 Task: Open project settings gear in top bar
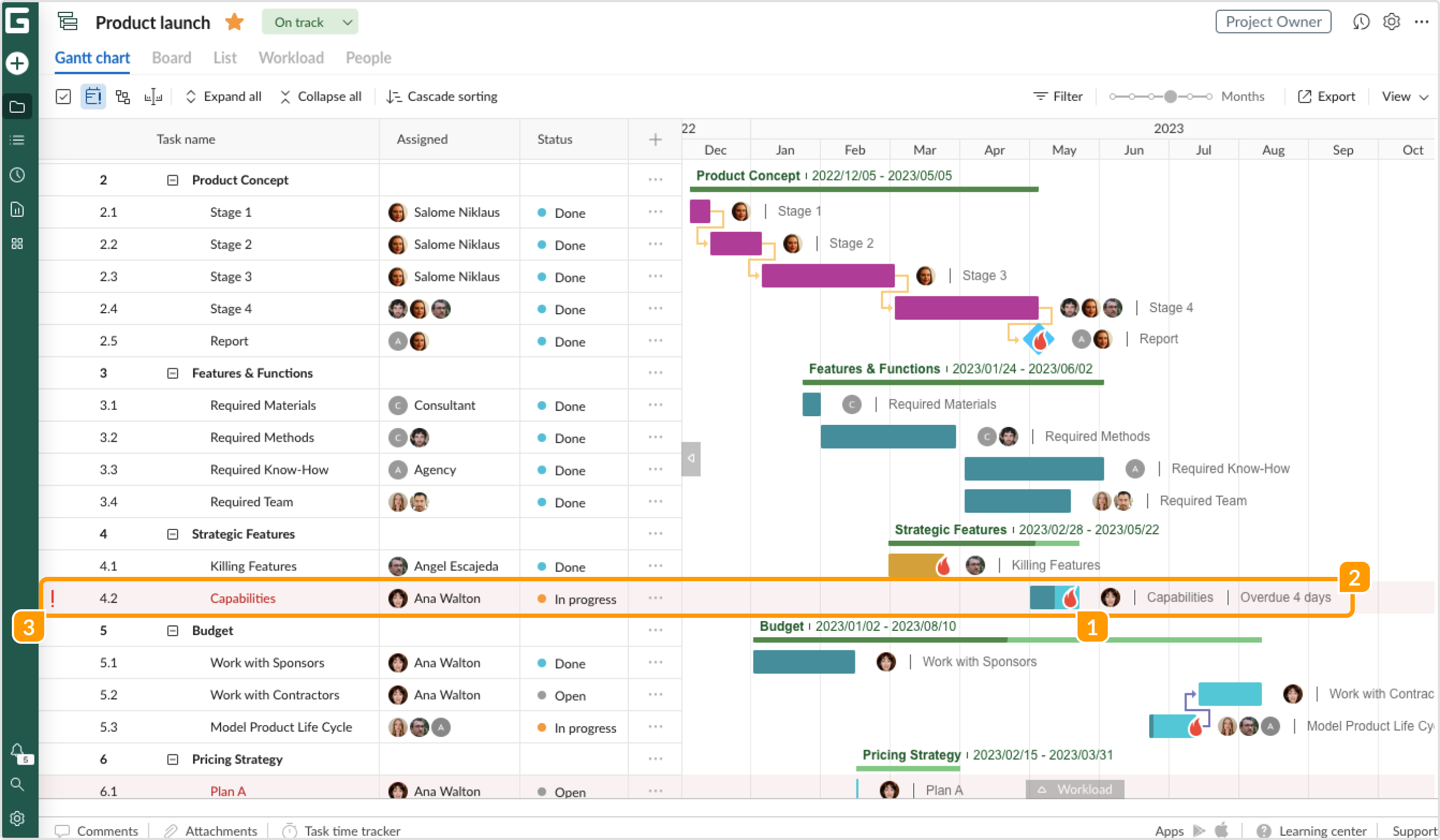[x=1391, y=22]
